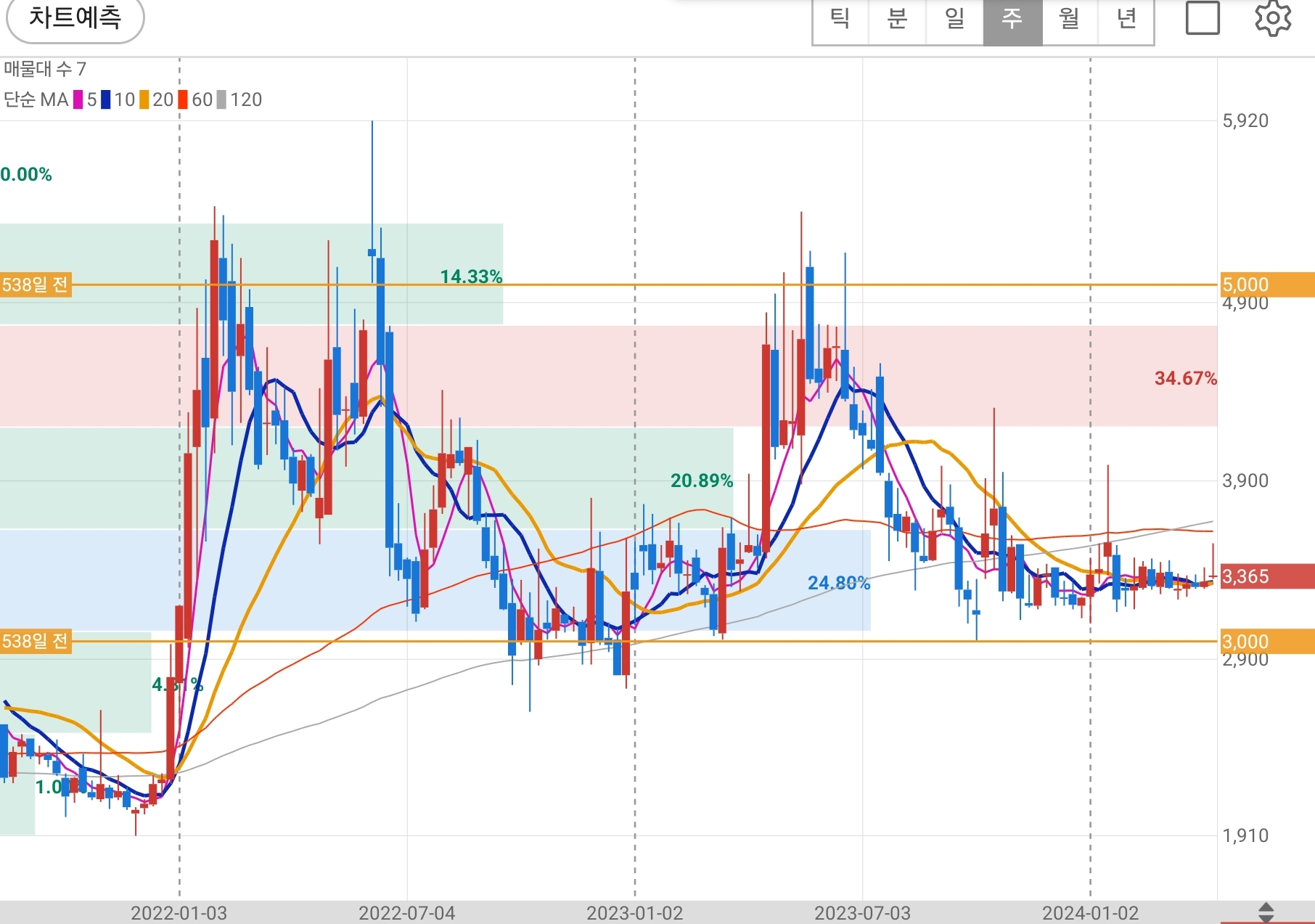
Task: Click the 2023-07-03 date axis label
Action: click(x=862, y=912)
